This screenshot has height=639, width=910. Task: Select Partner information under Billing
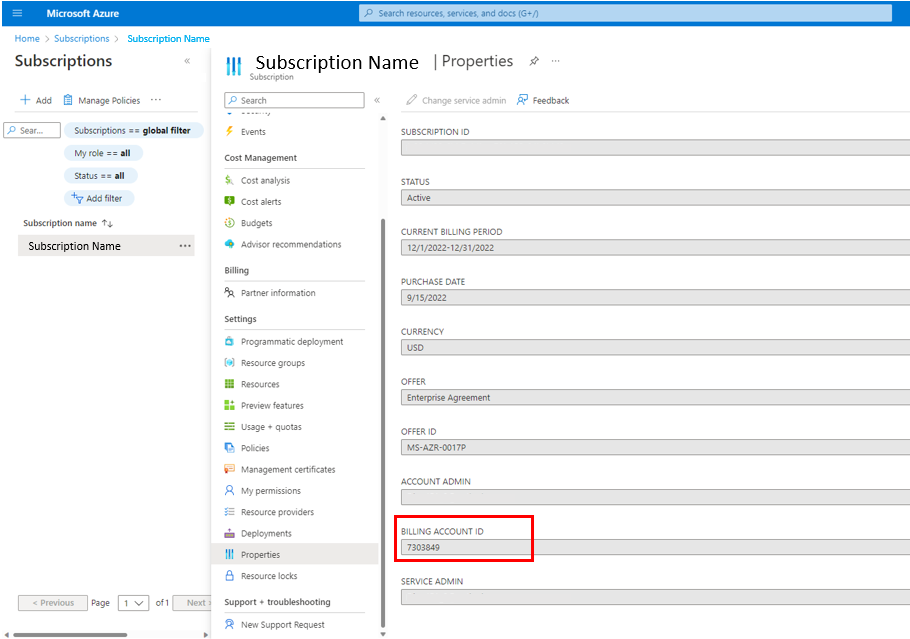point(277,293)
